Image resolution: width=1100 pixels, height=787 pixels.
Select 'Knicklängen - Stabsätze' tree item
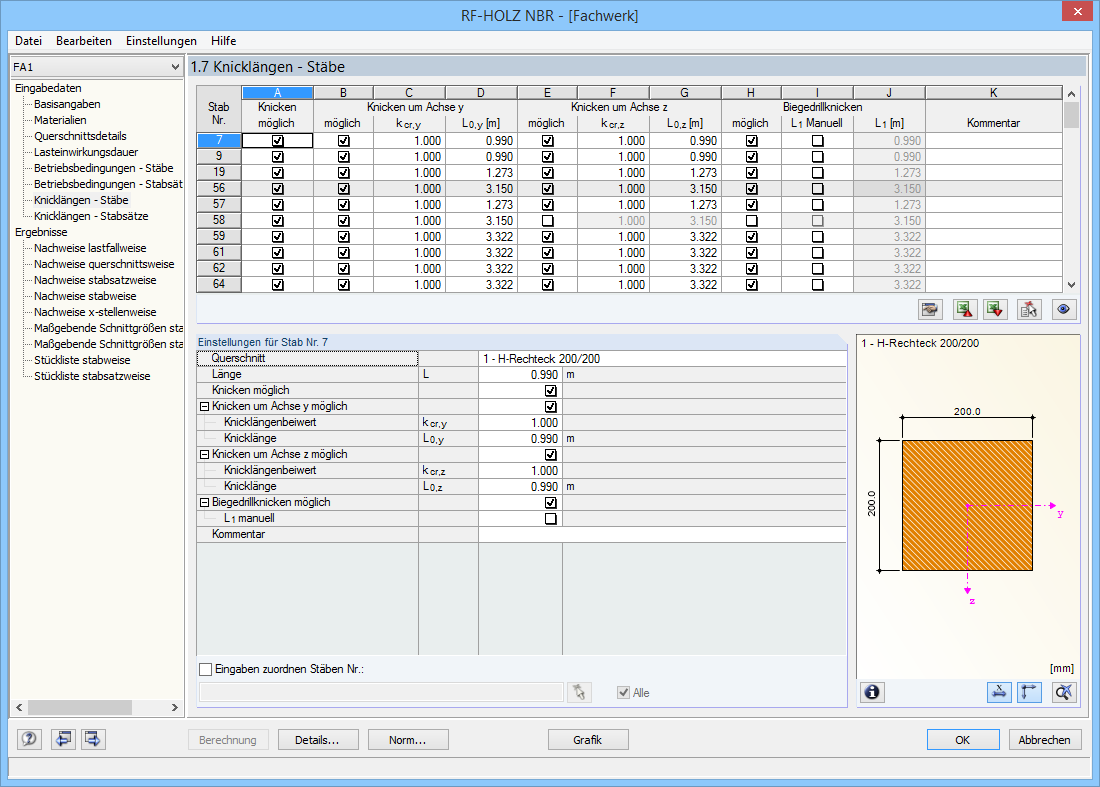91,216
